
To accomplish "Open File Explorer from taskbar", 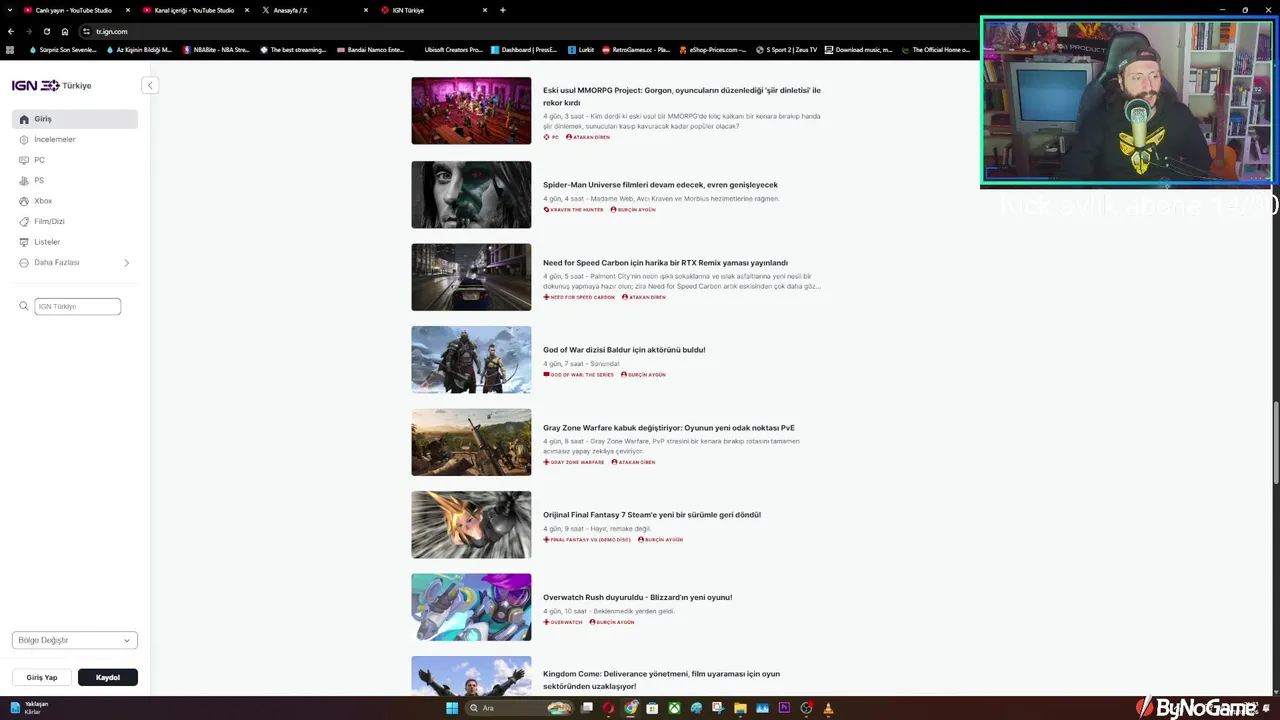I will pyautogui.click(x=740, y=708).
